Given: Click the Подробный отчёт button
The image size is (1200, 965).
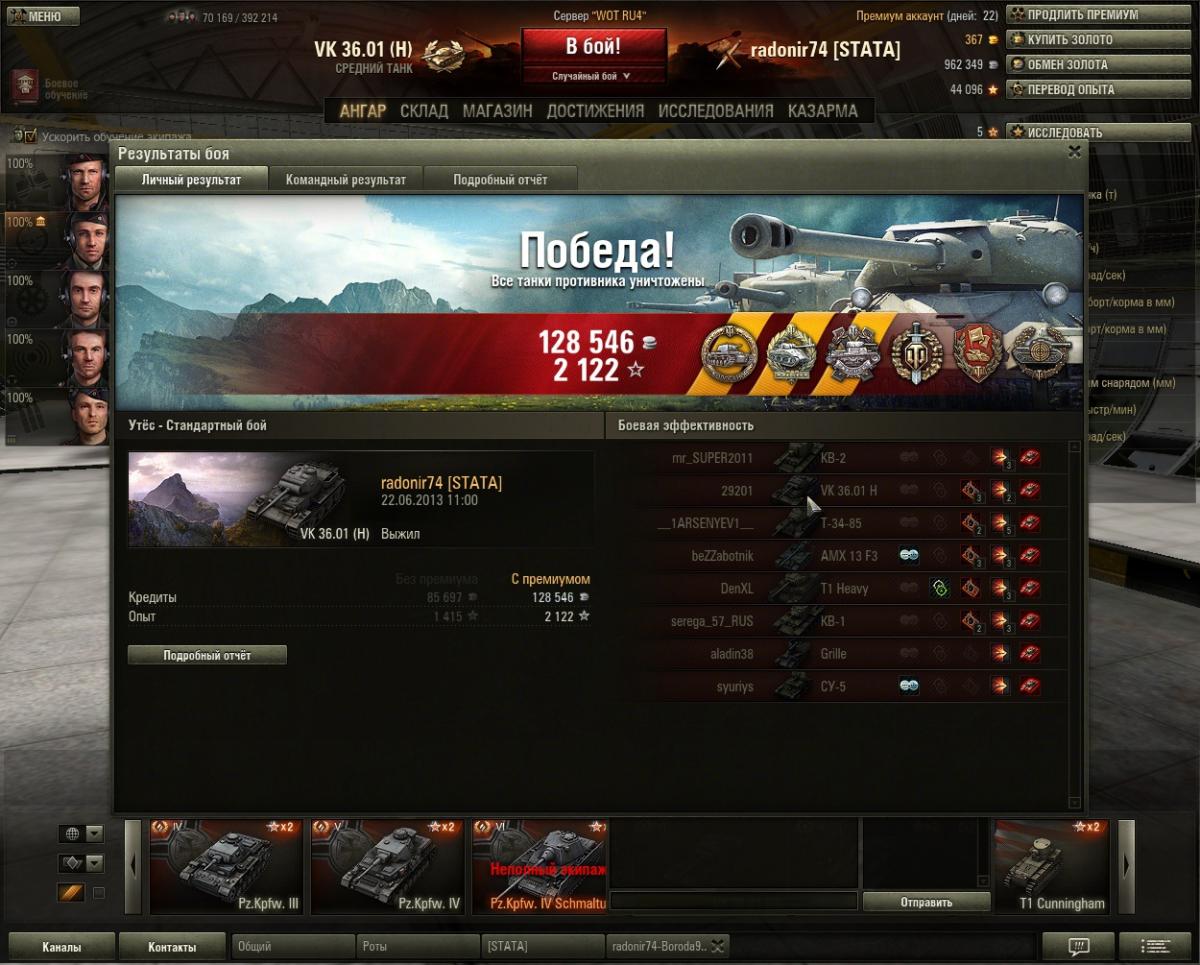Looking at the screenshot, I should click(207, 656).
